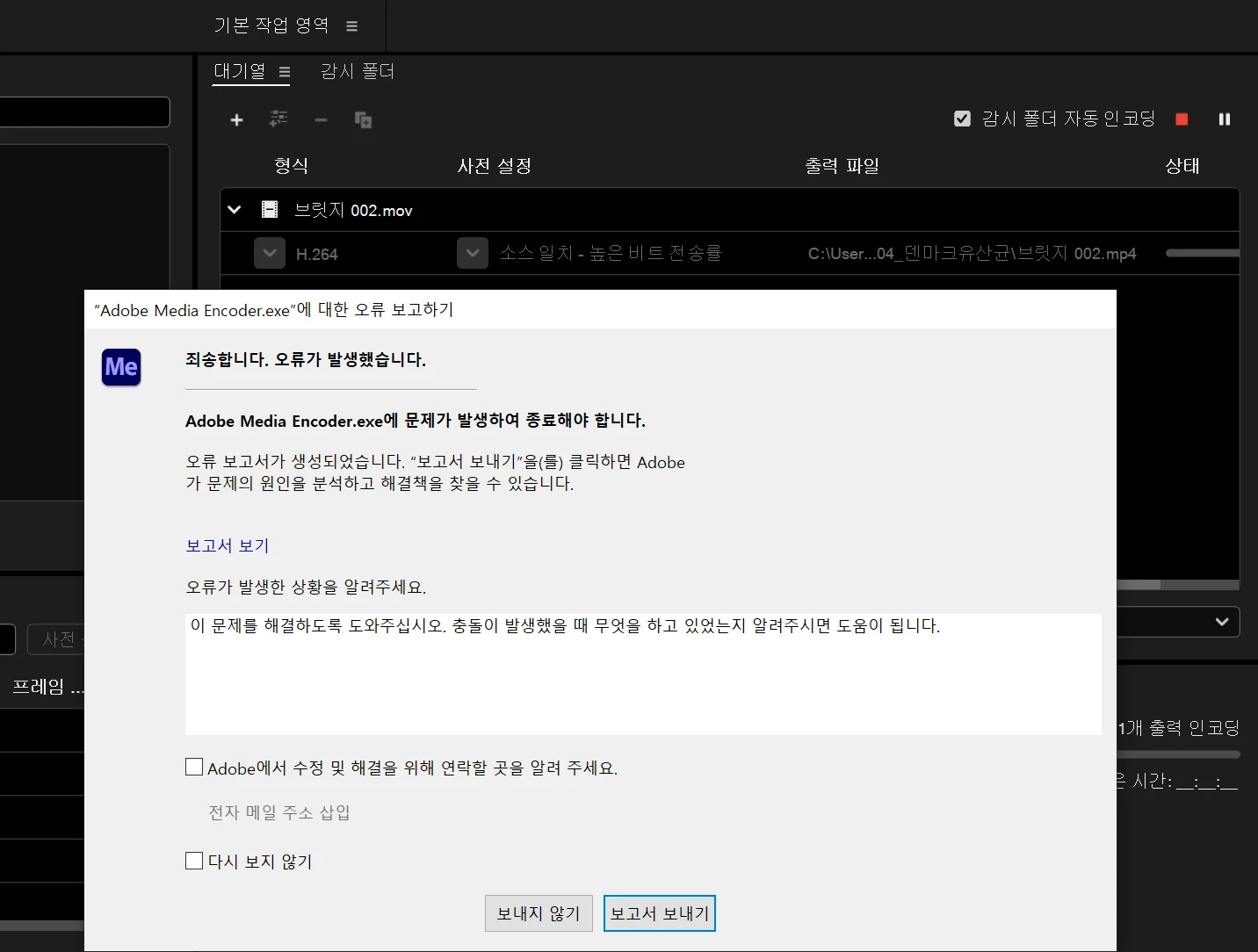Switch to the 대기열 tab
The height and width of the screenshot is (952, 1258).
pos(240,71)
